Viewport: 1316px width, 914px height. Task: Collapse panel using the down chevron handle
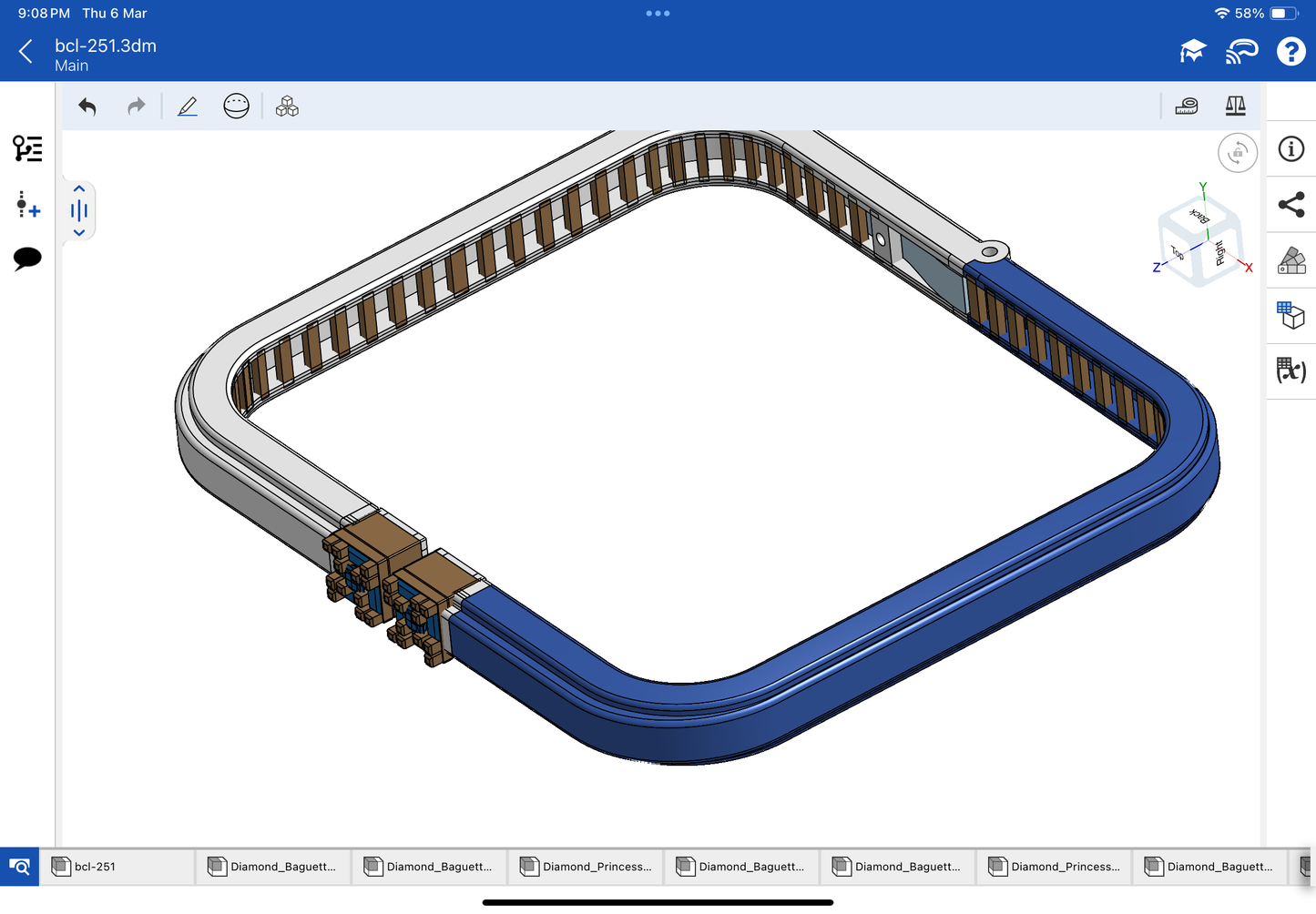coord(79,233)
